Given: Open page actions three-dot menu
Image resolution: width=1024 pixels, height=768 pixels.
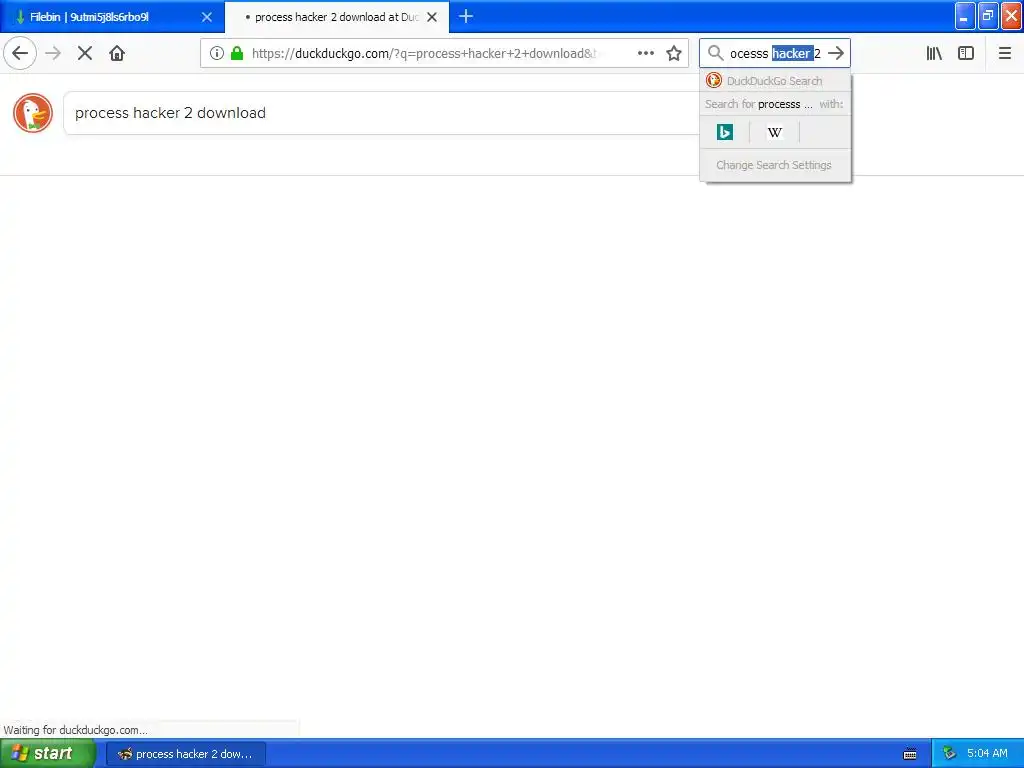Looking at the screenshot, I should 646,53.
